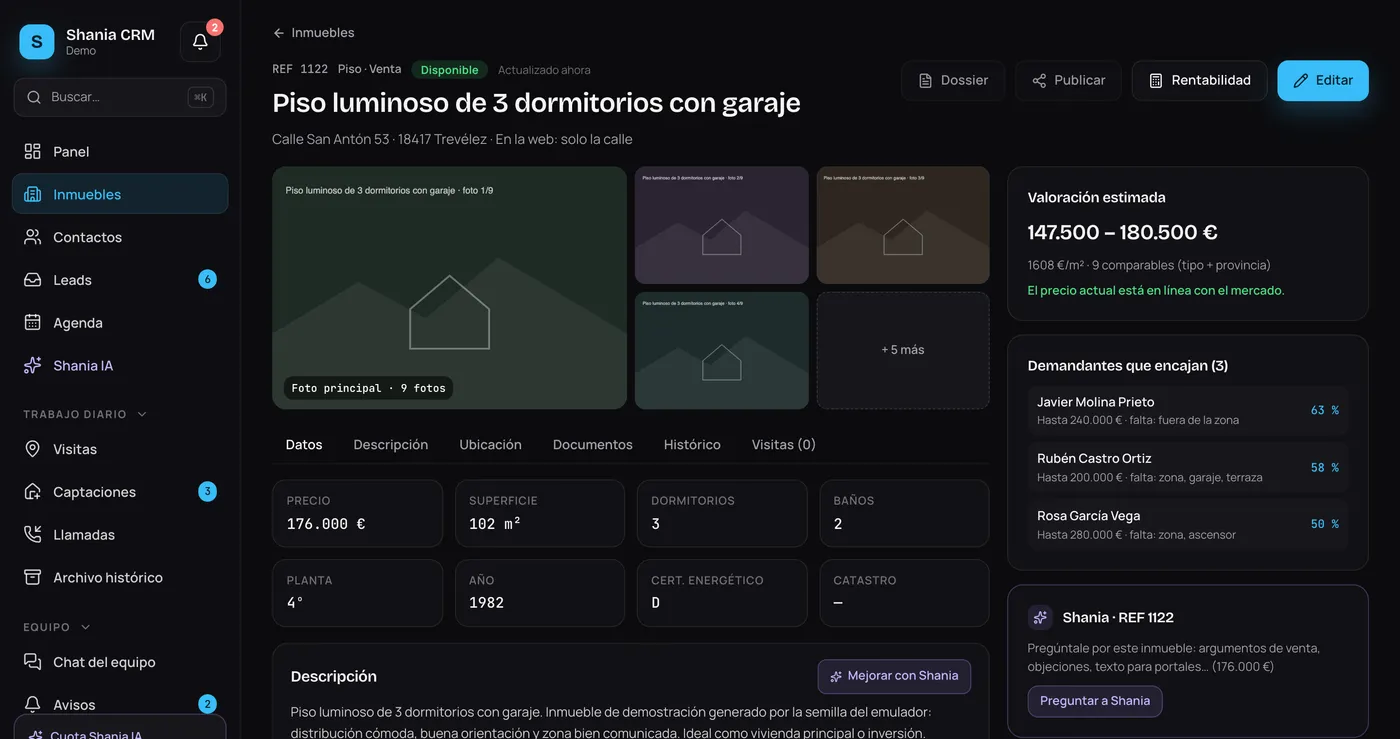
Task: Open the Documentos tab
Action: point(593,445)
